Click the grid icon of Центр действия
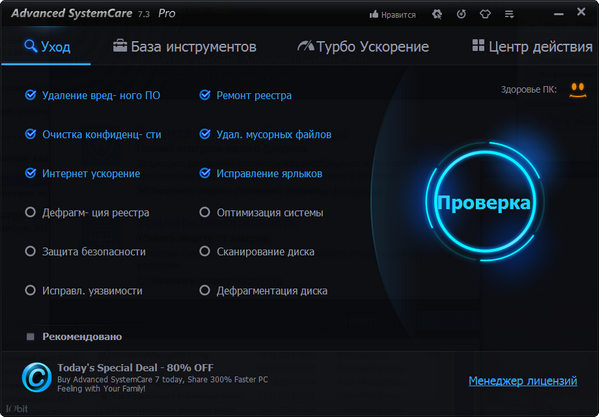This screenshot has height=417, width=599. point(478,45)
